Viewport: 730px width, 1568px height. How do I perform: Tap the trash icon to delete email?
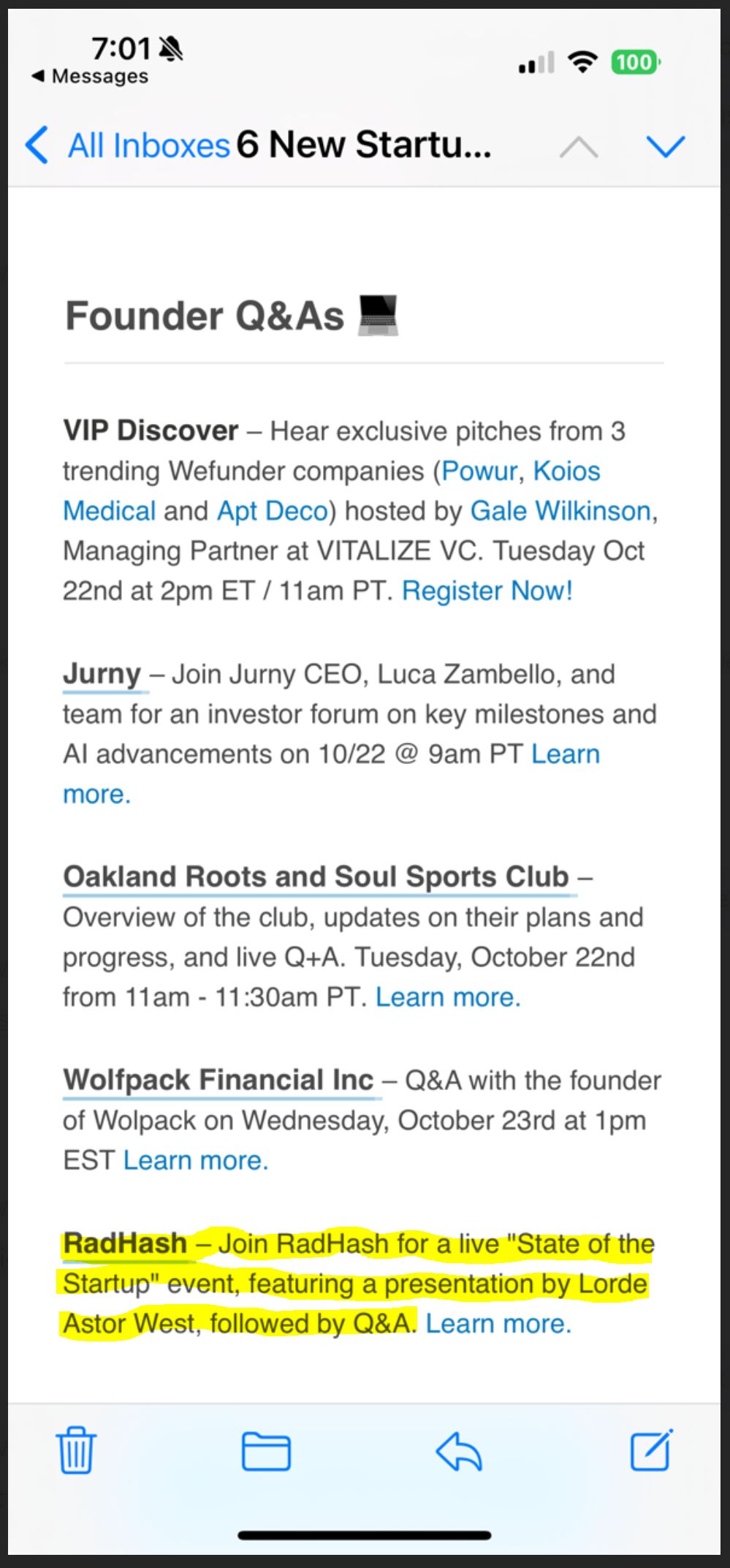pyautogui.click(x=76, y=1450)
